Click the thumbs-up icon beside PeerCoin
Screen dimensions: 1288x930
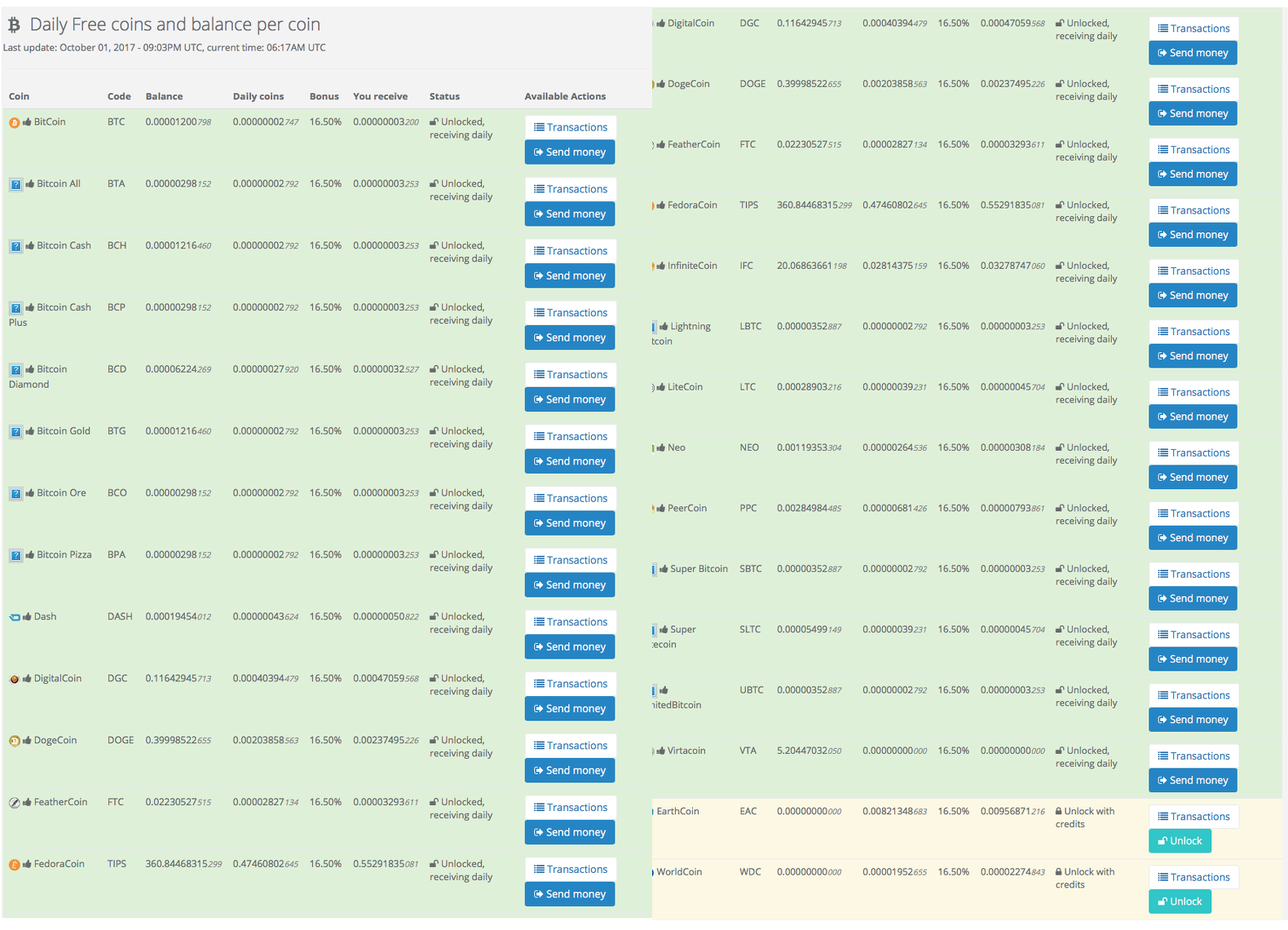pos(661,509)
